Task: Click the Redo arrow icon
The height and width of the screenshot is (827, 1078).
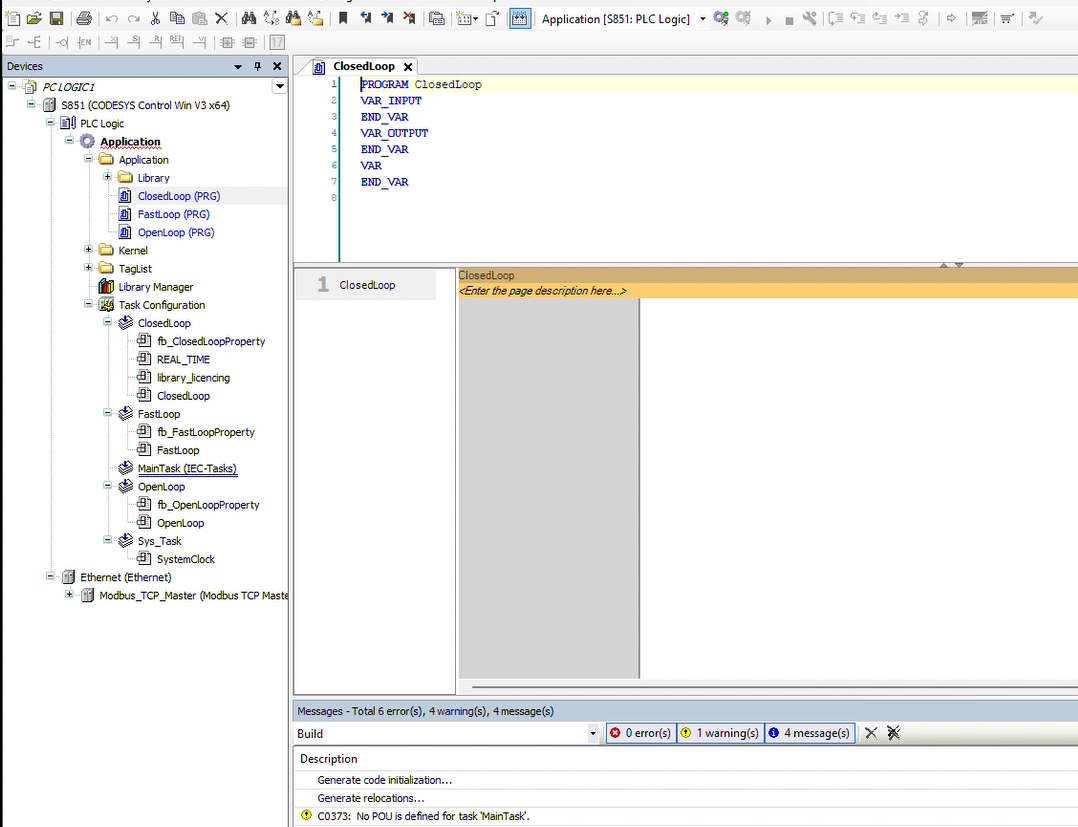Action: click(x=133, y=19)
